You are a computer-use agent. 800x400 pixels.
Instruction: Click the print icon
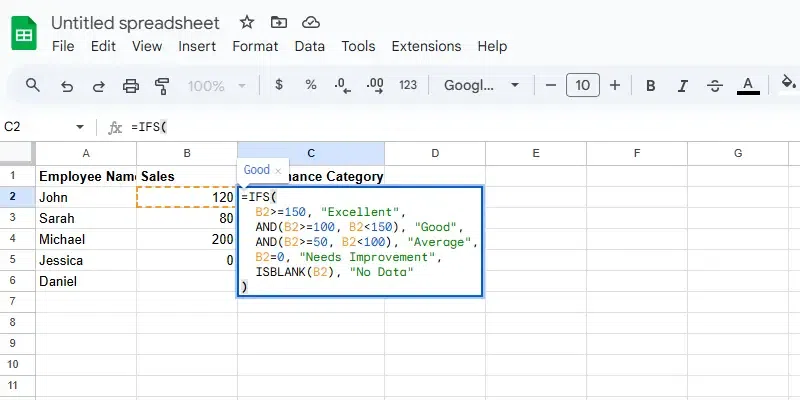(x=130, y=85)
